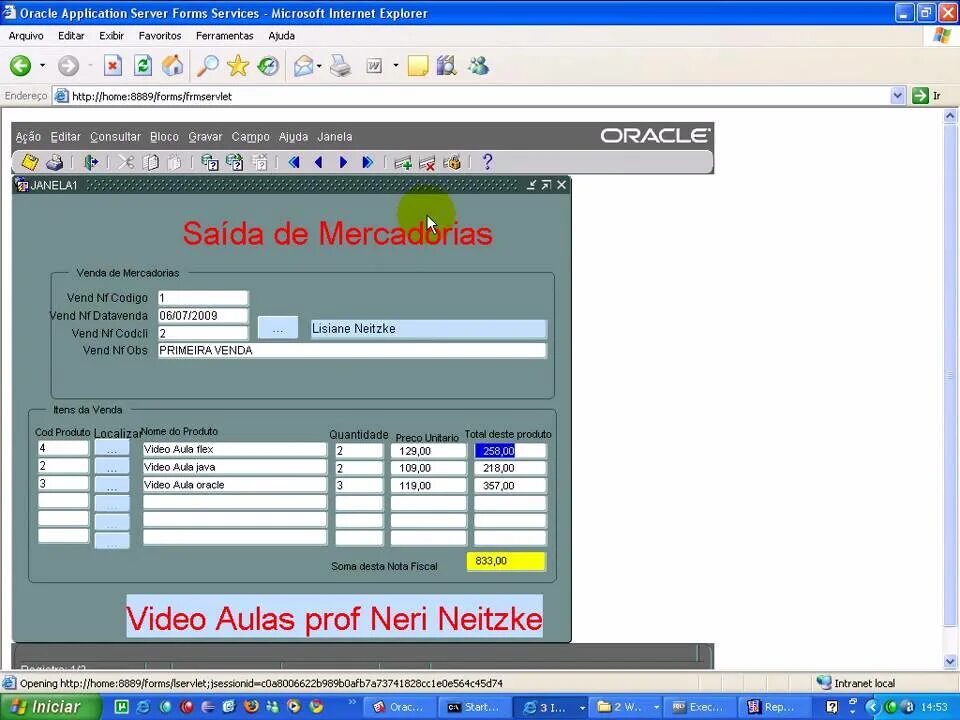Click the Video Aula flex product name
This screenshot has height=720, width=960.
click(x=234, y=449)
